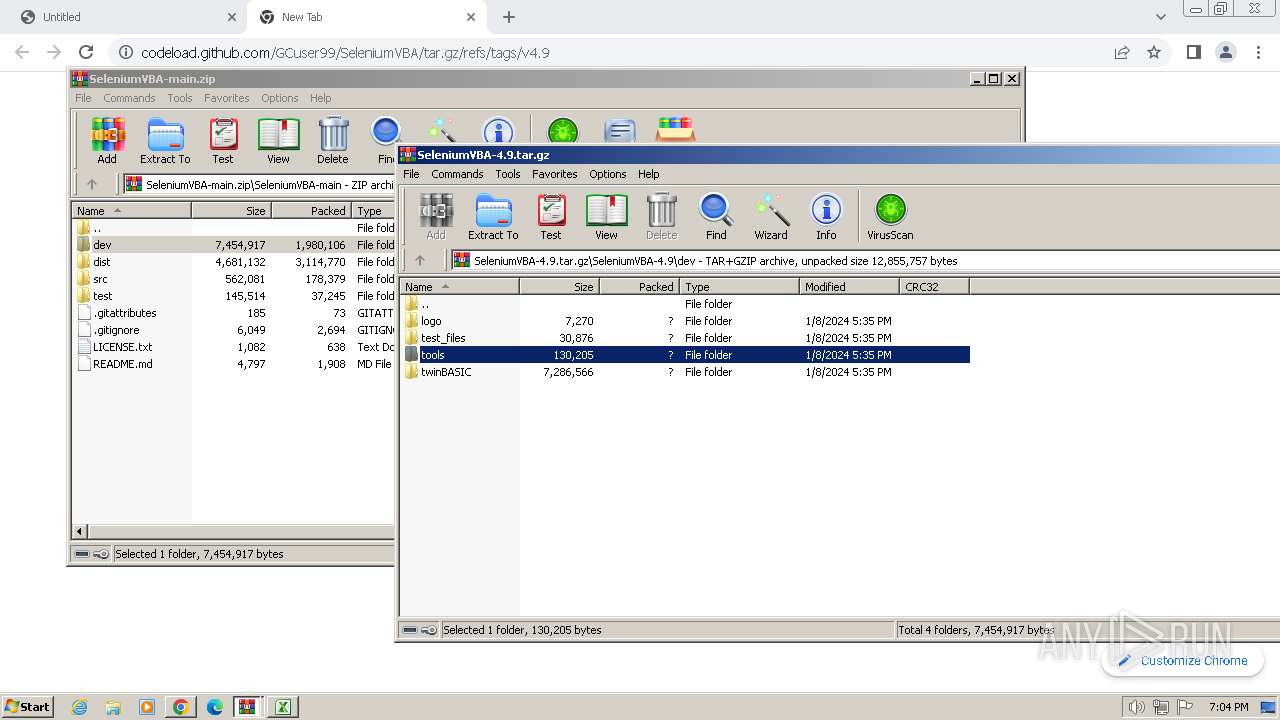Select README.md file
This screenshot has height=720, width=1280.
point(122,364)
